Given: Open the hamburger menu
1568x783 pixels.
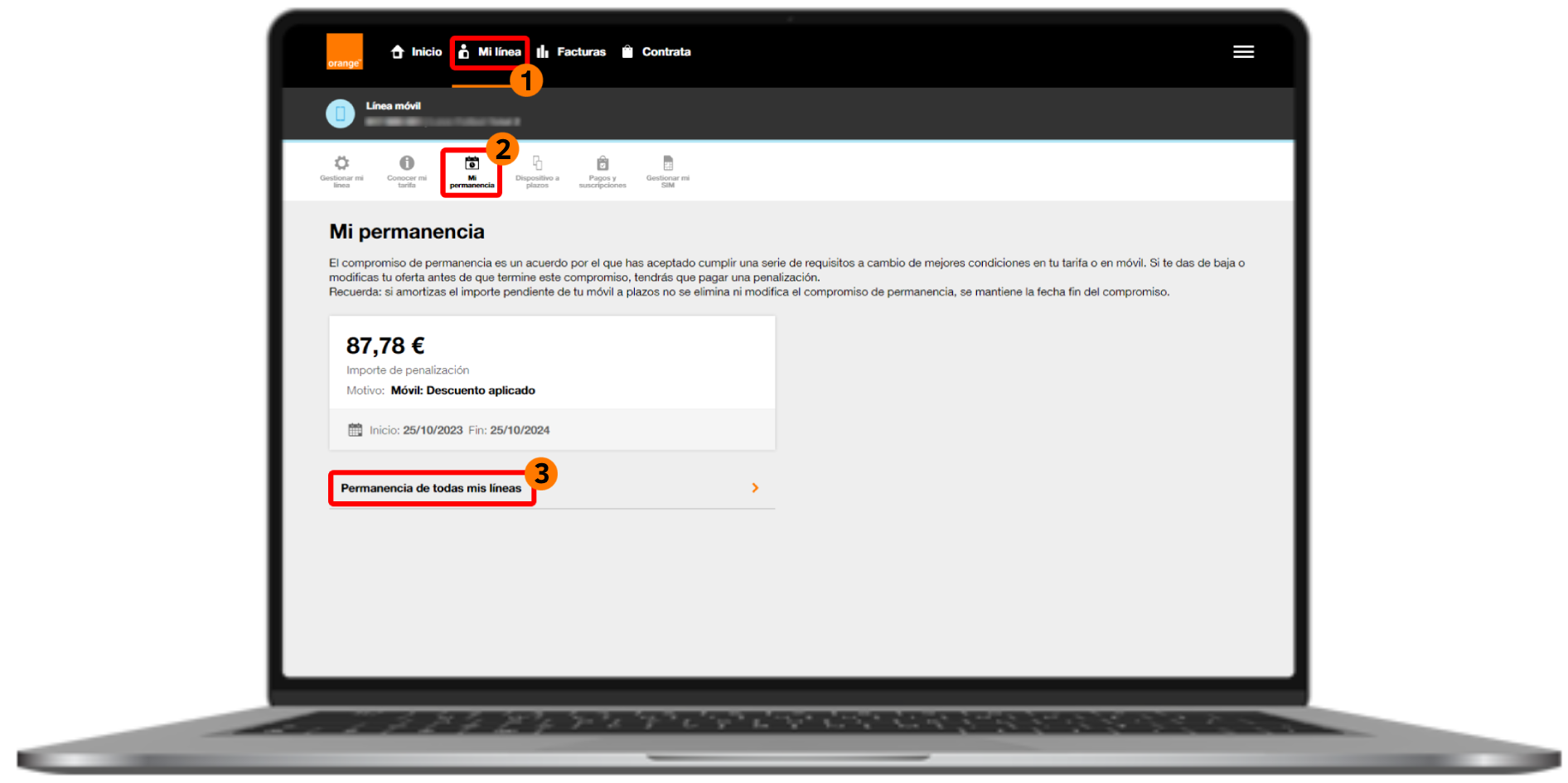Looking at the screenshot, I should 1243,51.
